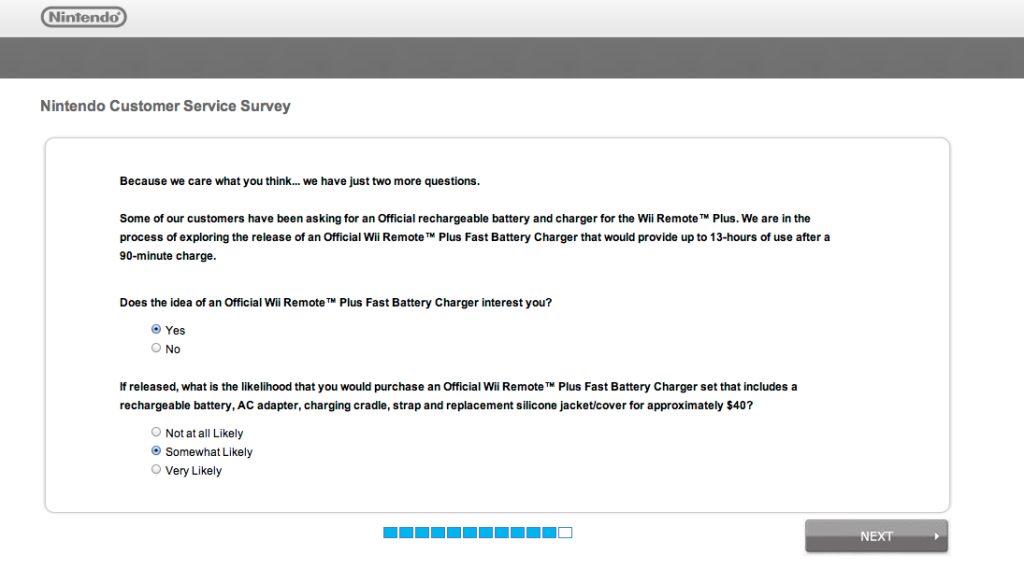Click the Nintendo Customer Service Survey heading
The height and width of the screenshot is (584, 1024).
click(x=165, y=106)
